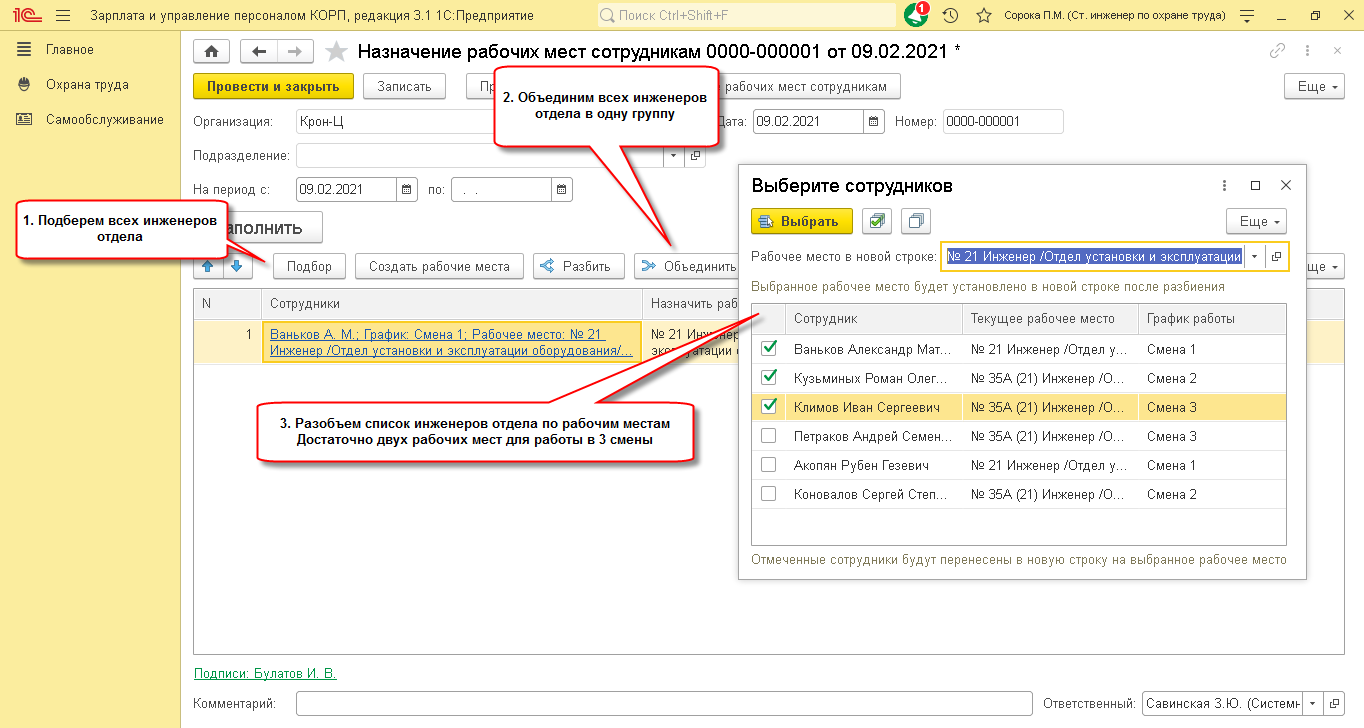Open the Ваньков А. М. employees link cell
Viewport: 1364px width, 728px height.
coord(452,342)
